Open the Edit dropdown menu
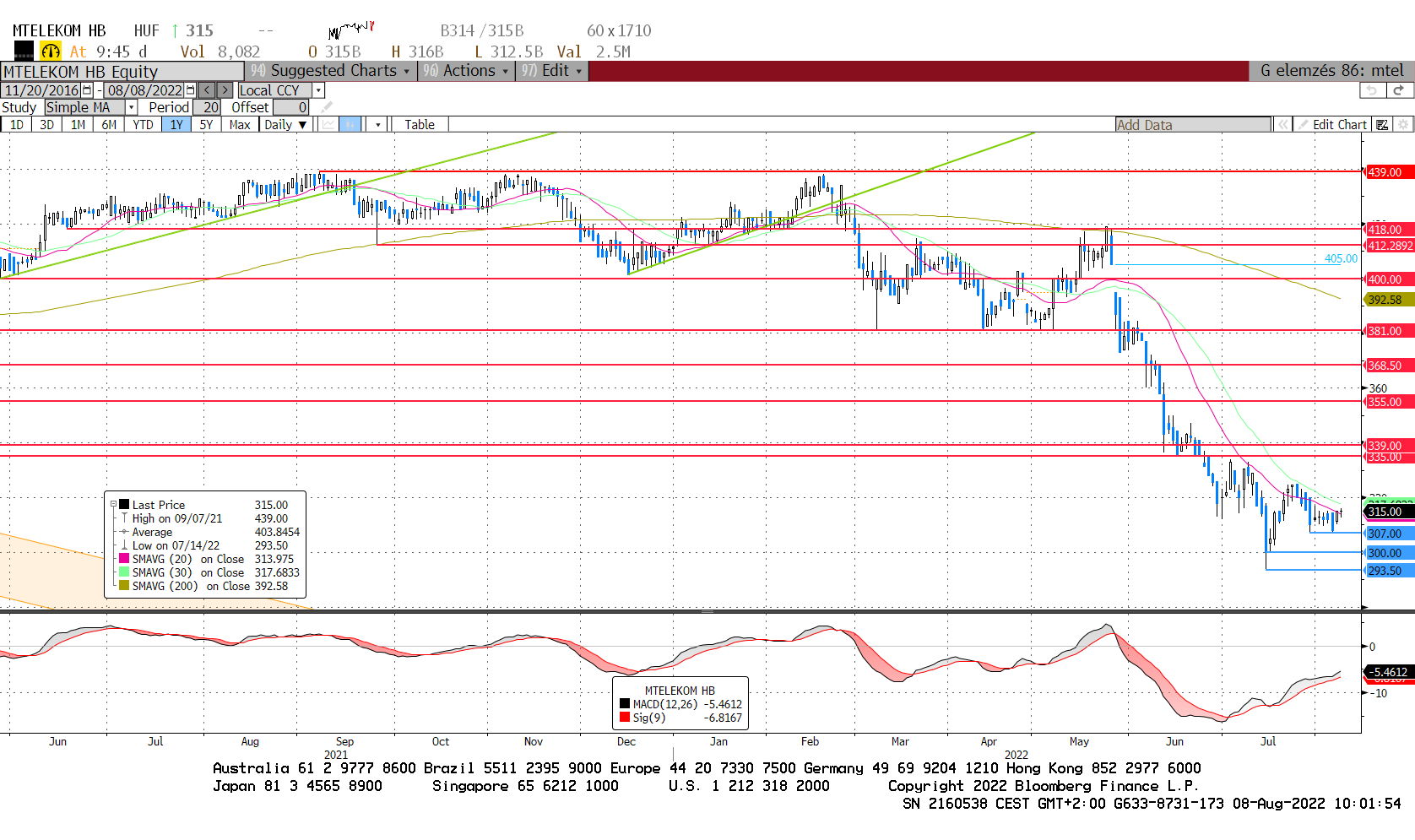Image resolution: width=1415 pixels, height=840 pixels. (x=552, y=71)
